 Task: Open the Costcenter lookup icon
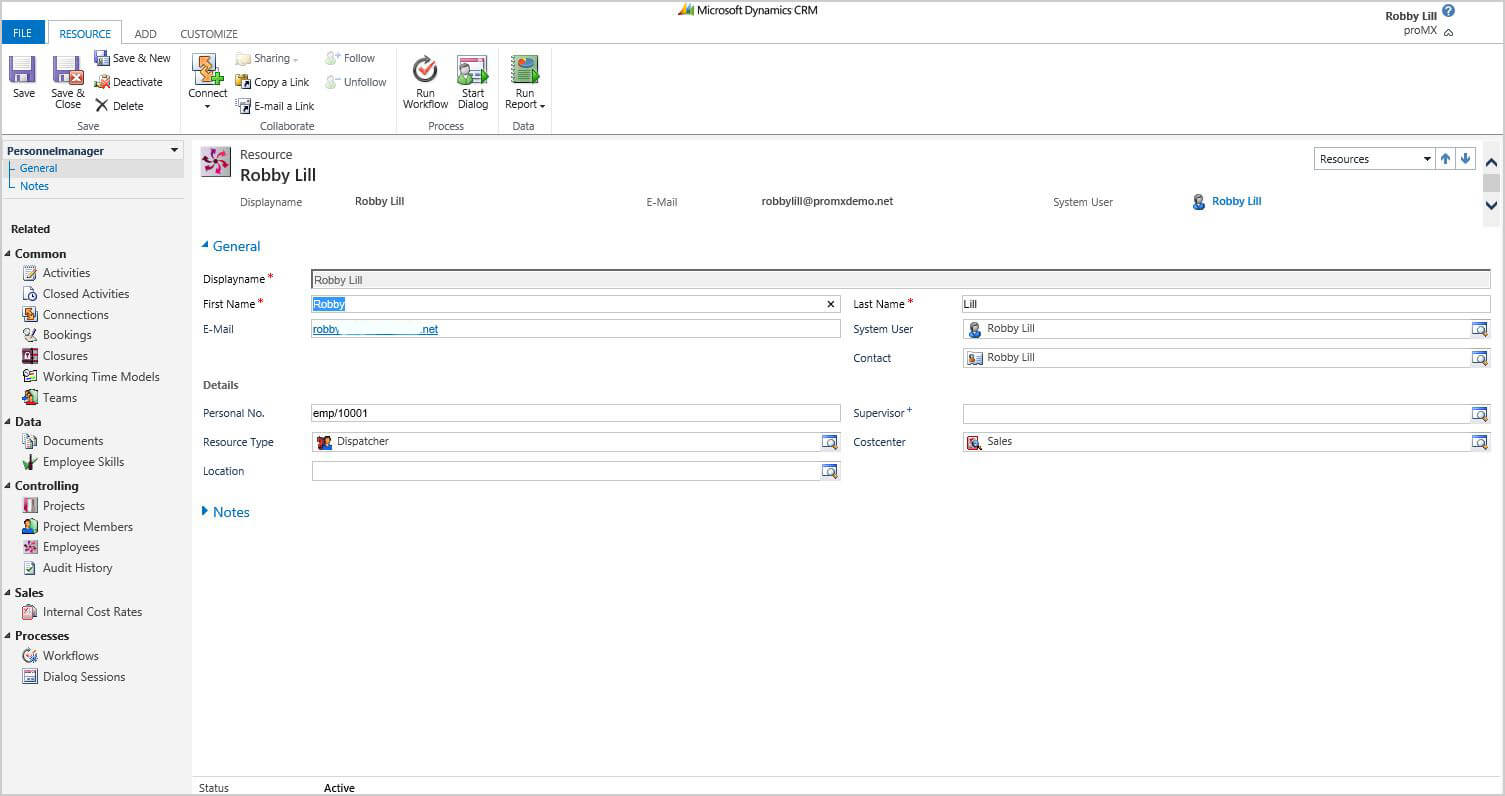(1480, 442)
